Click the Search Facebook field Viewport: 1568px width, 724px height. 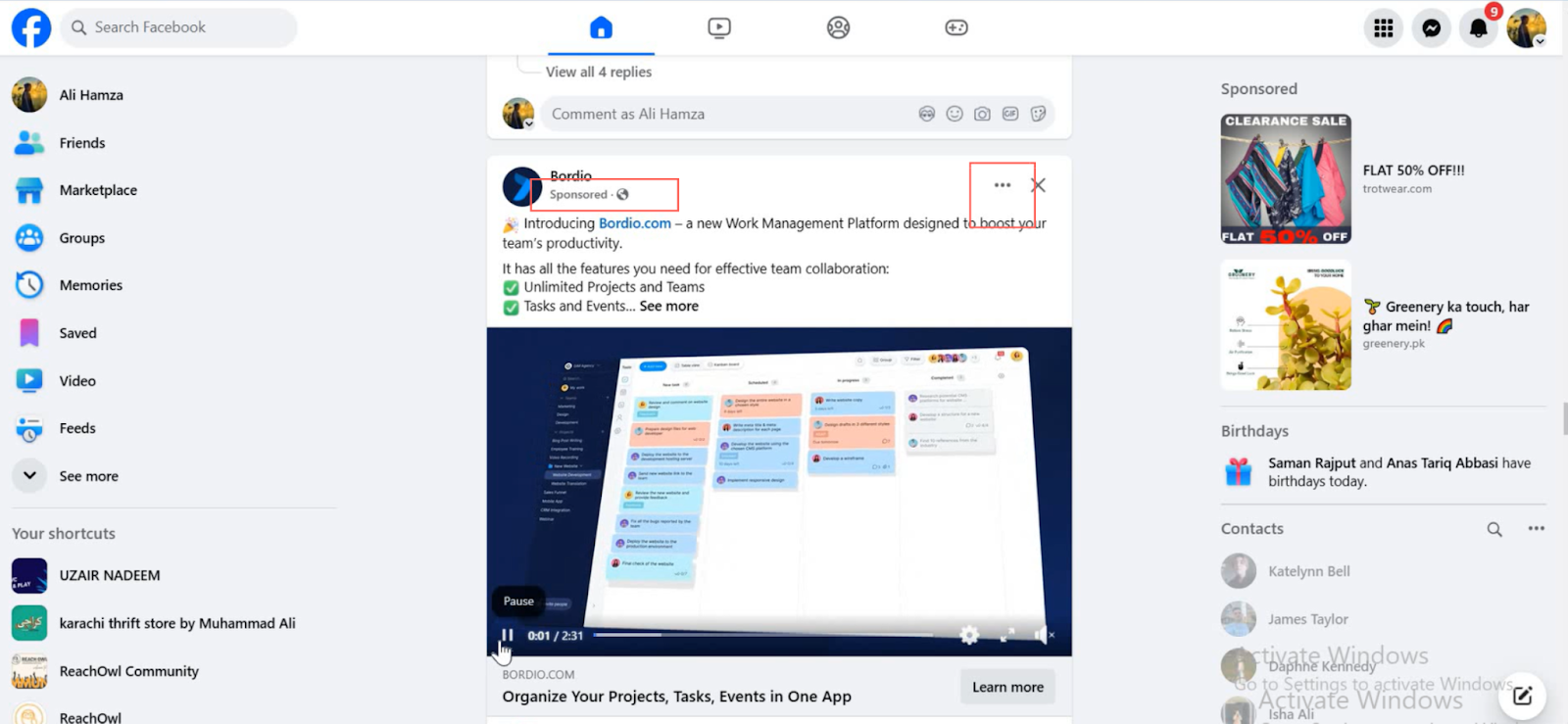(178, 27)
